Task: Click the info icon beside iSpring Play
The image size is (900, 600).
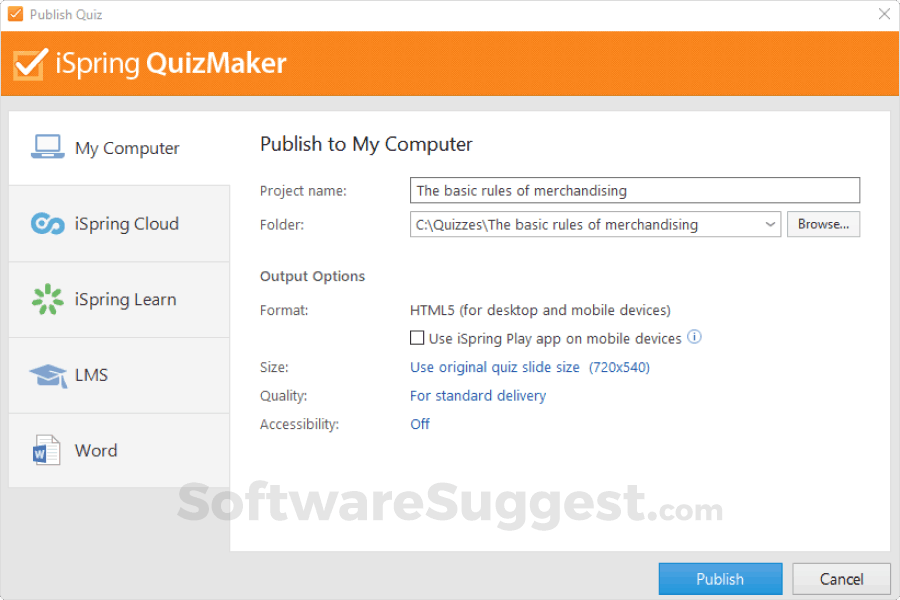Action: [694, 338]
